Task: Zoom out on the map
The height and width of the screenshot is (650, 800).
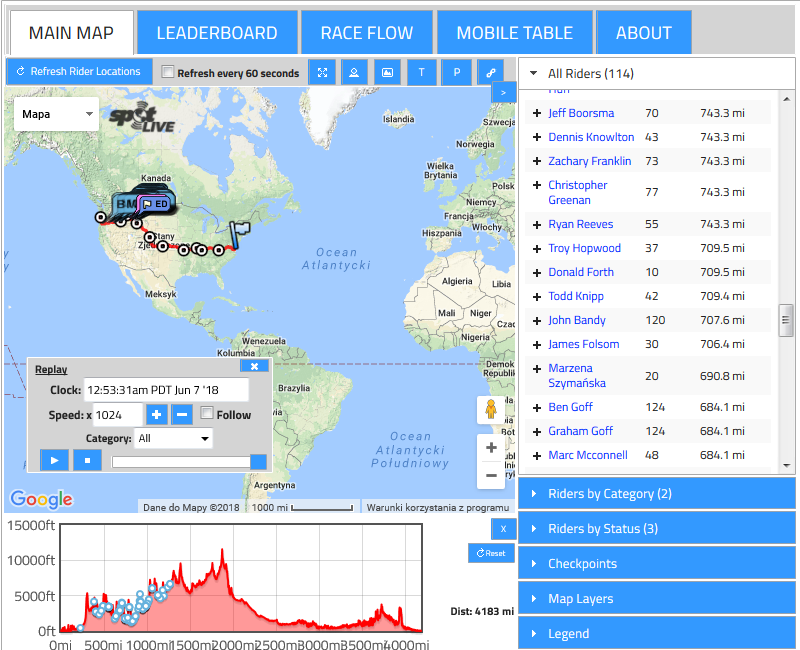Action: [x=491, y=476]
